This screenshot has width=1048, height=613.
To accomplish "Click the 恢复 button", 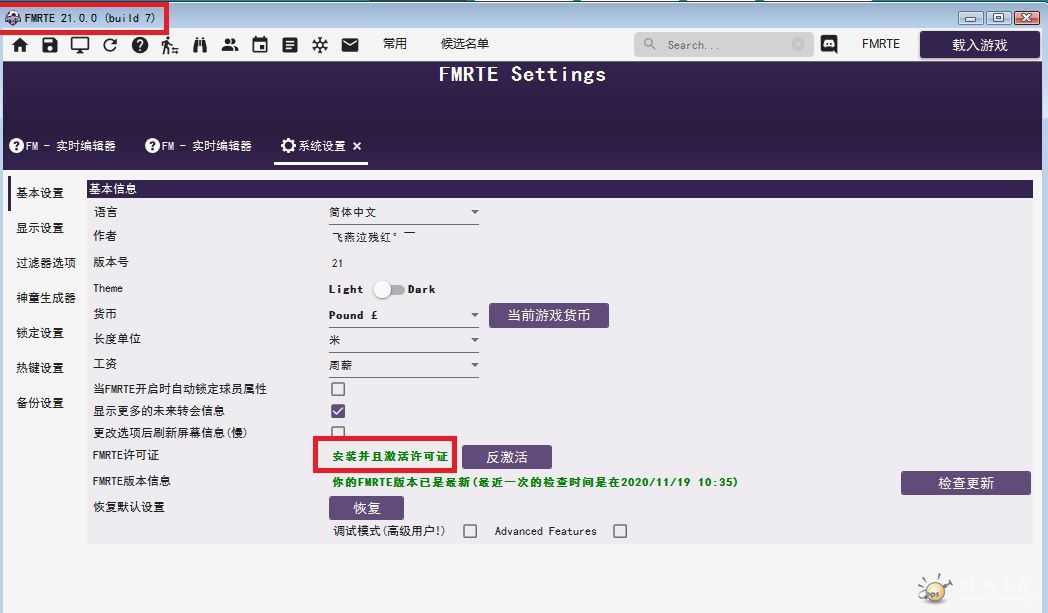I will point(366,508).
